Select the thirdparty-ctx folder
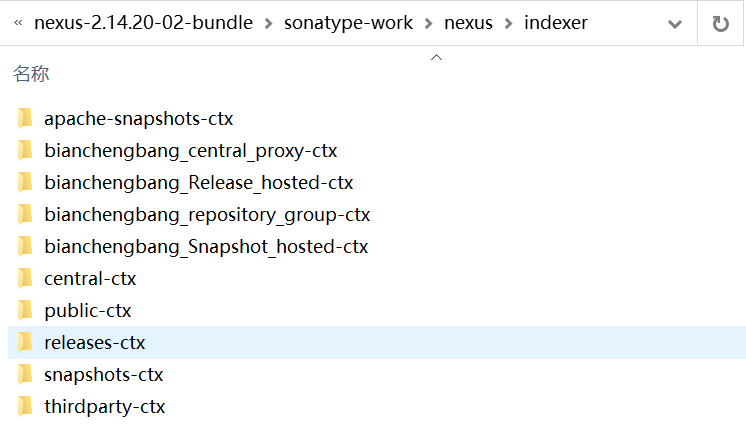Viewport: 746px width, 427px height. tap(105, 407)
